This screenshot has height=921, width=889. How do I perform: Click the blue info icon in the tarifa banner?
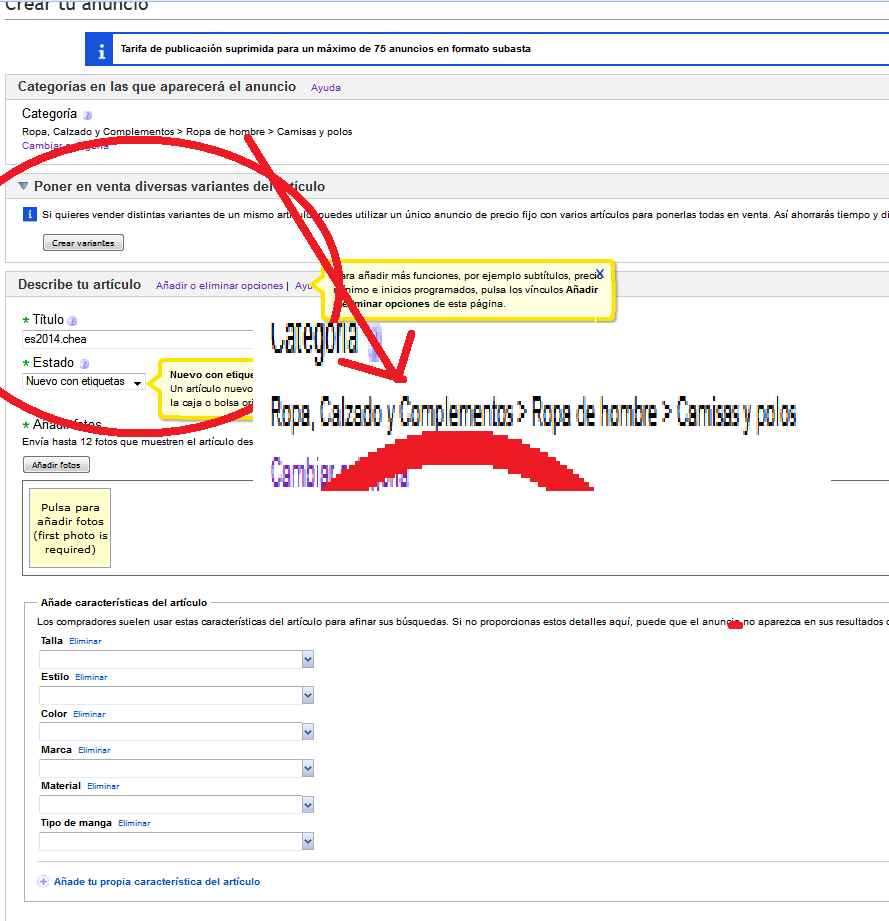coord(99,48)
